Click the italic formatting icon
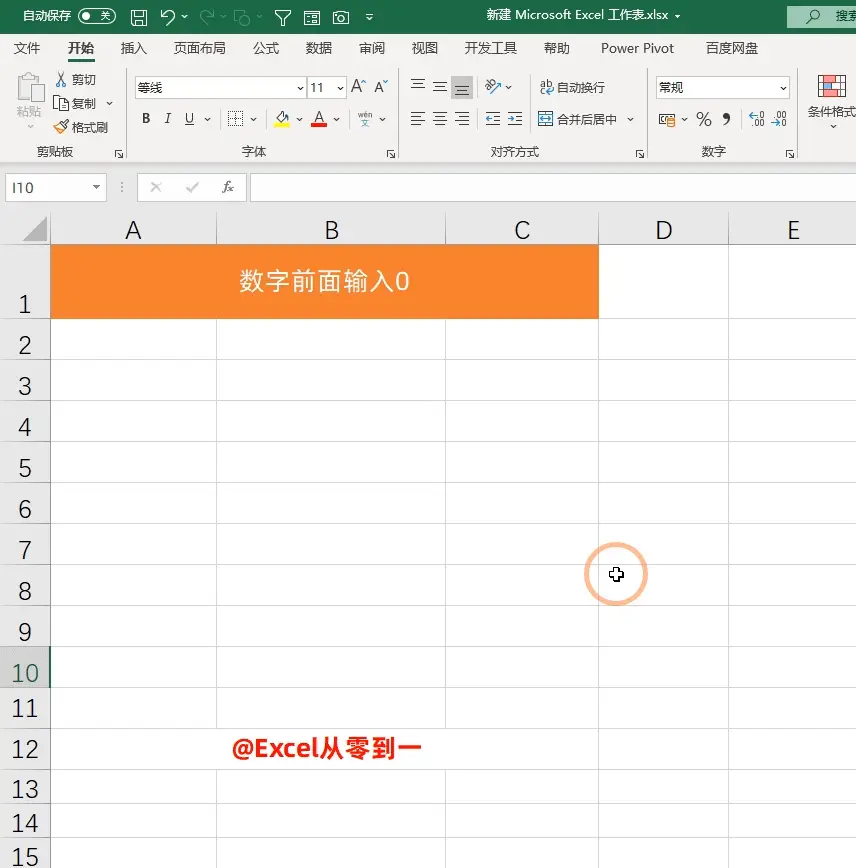This screenshot has height=868, width=856. point(166,119)
